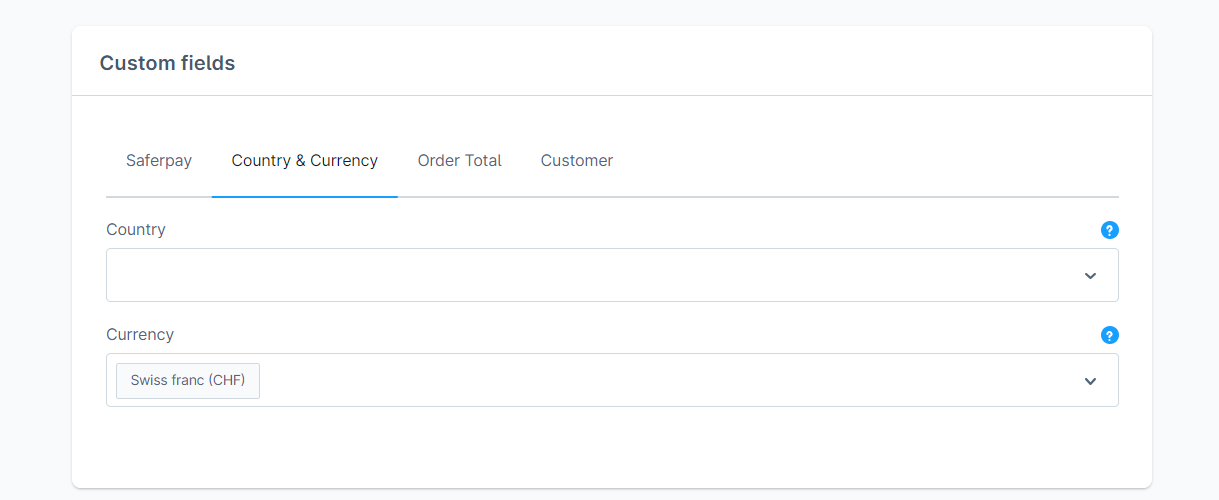Screen dimensions: 1219x500
Task: Switch to the Order Total tab
Action: click(459, 160)
